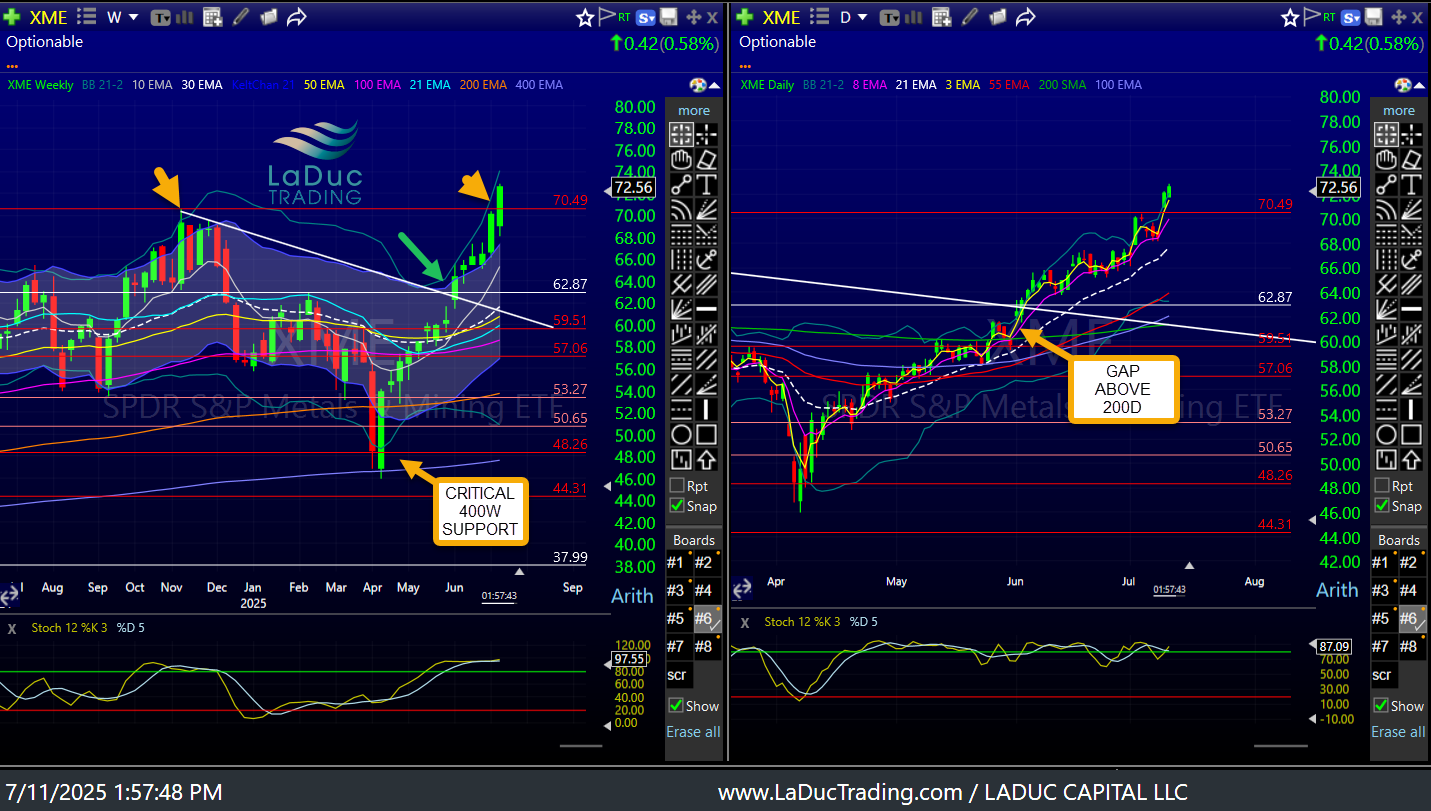Select rectangle tool in weekly toolbar
This screenshot has height=811, width=1431.
coord(707,435)
